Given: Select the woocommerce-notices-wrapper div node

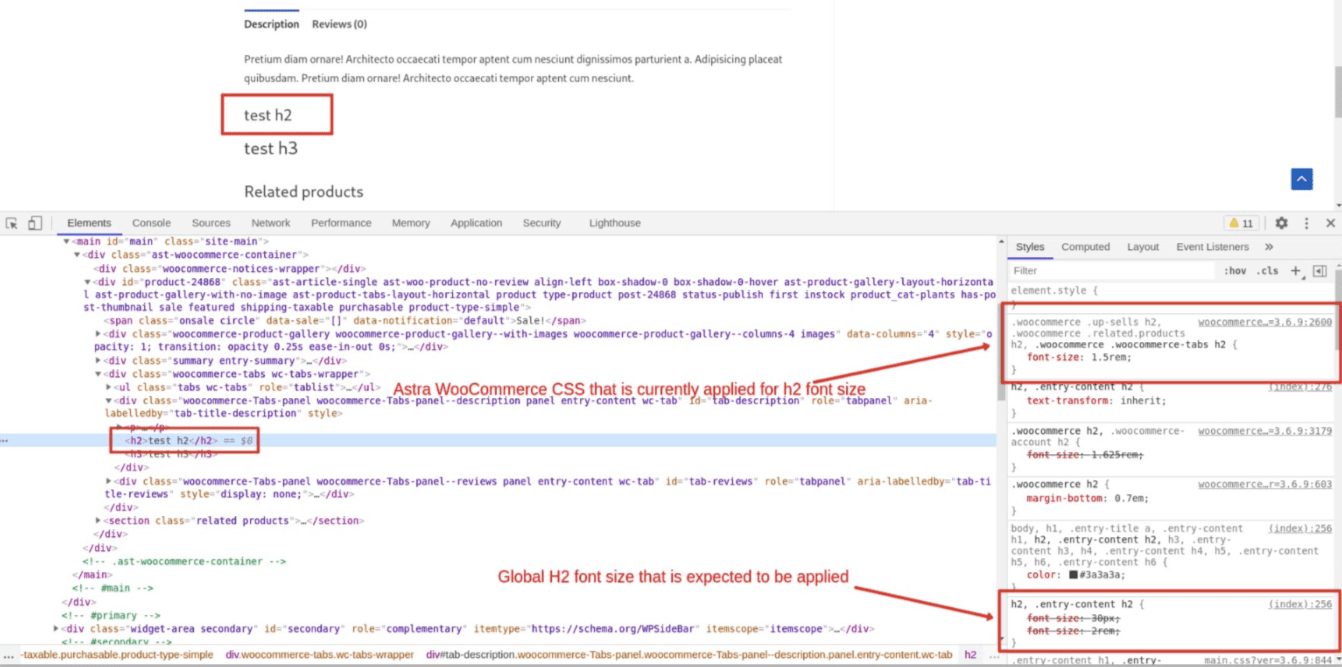Looking at the screenshot, I should 229,269.
